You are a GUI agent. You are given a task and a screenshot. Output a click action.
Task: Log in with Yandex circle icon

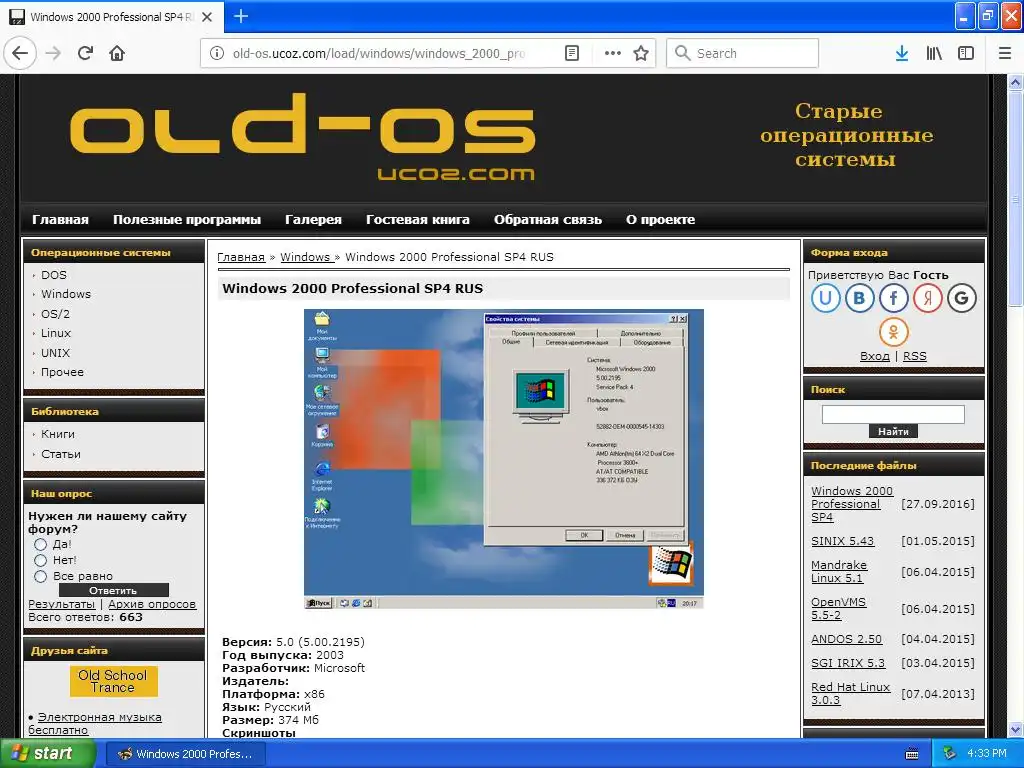[x=927, y=298]
